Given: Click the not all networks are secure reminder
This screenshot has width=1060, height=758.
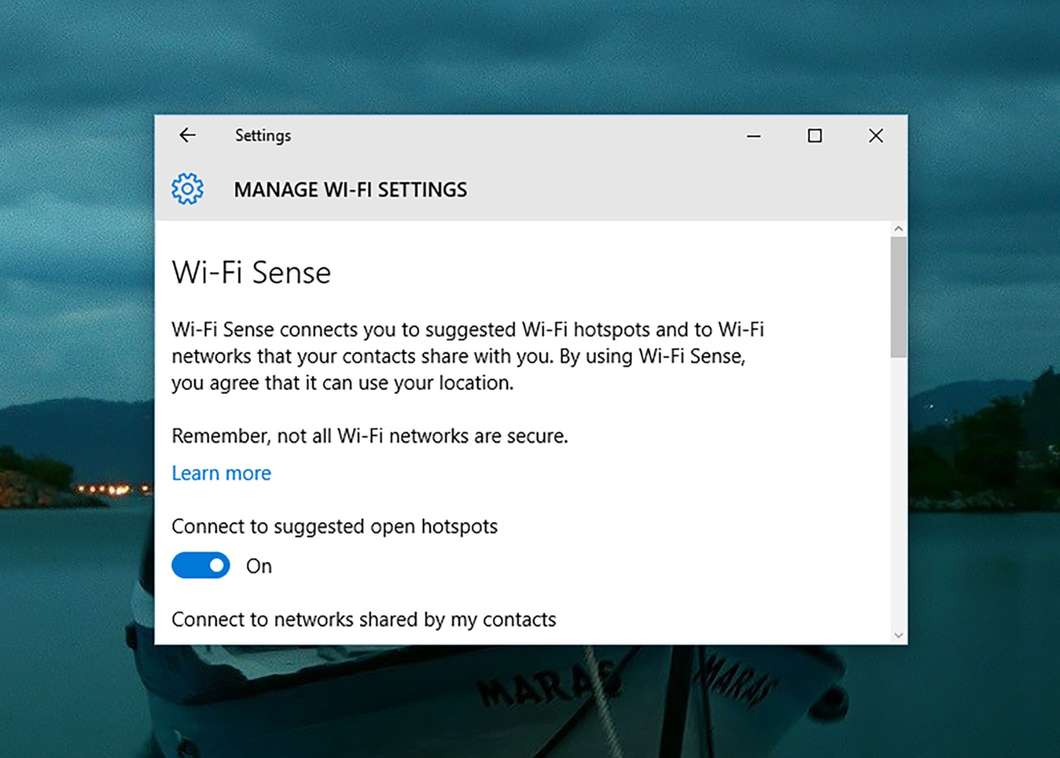Looking at the screenshot, I should click(370, 436).
